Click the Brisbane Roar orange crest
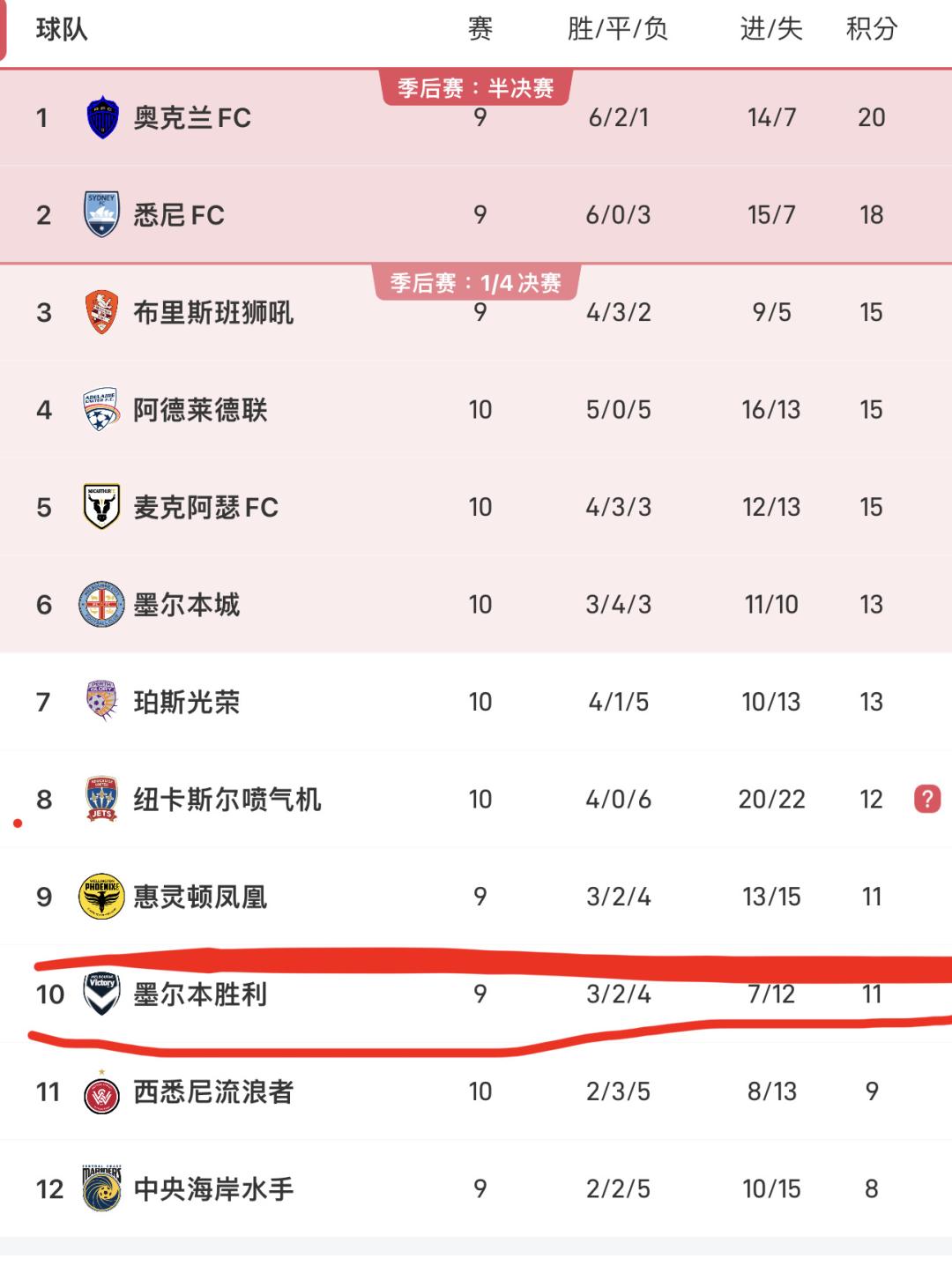This screenshot has height=1281, width=952. (x=102, y=312)
